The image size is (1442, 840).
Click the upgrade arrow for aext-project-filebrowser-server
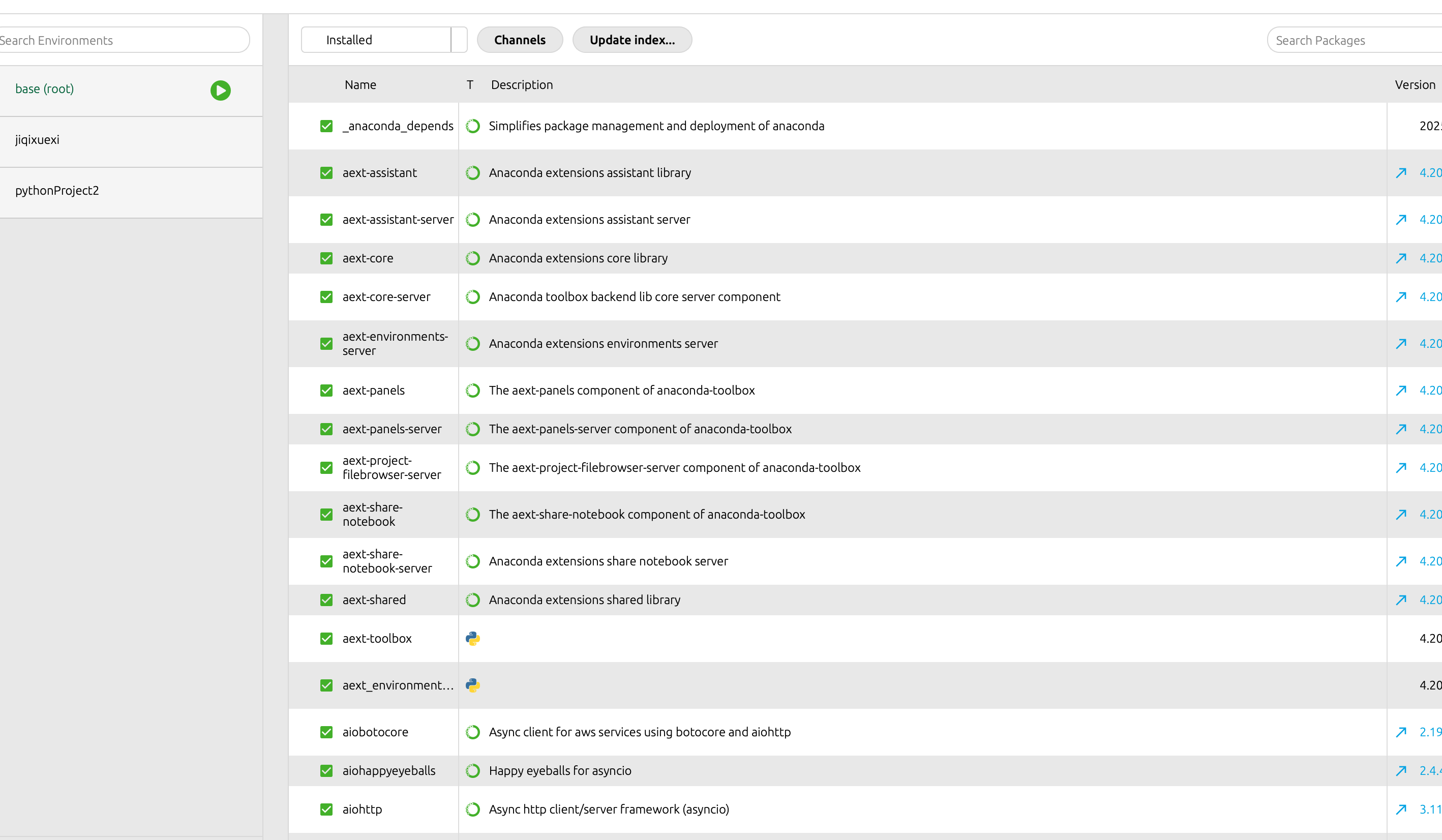tap(1401, 467)
